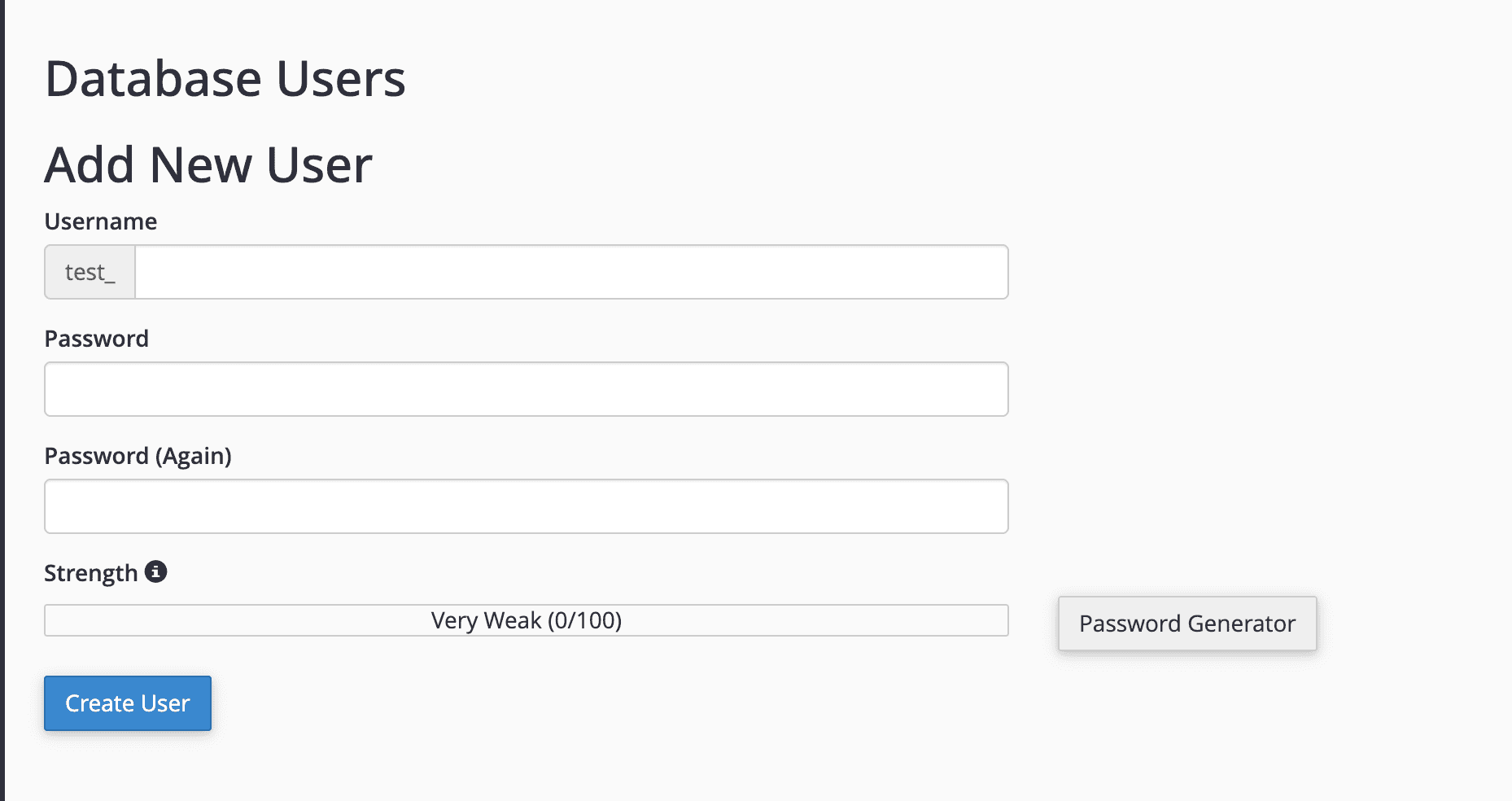Click the Create User button
1512x801 pixels.
pyautogui.click(x=127, y=703)
